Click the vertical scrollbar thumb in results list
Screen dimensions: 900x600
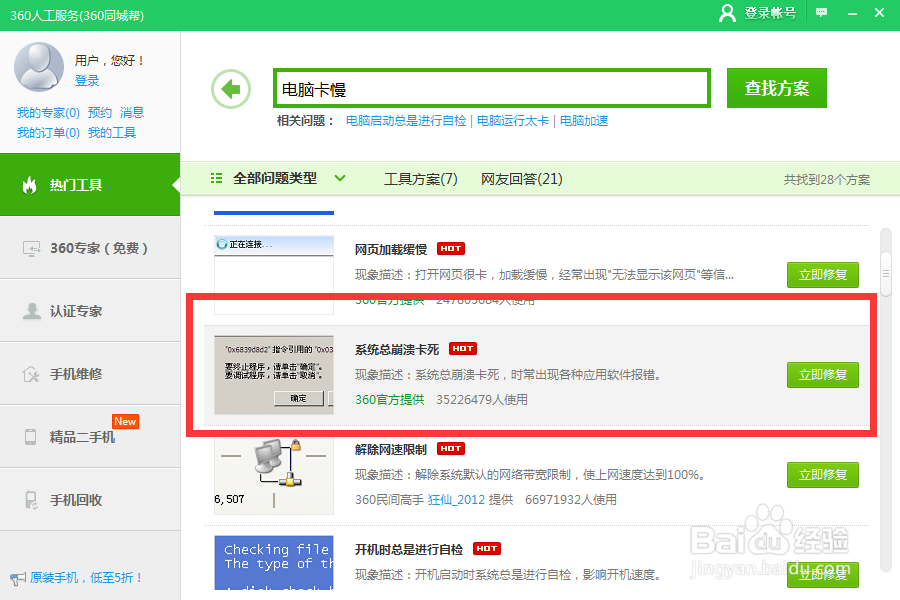pyautogui.click(x=886, y=274)
